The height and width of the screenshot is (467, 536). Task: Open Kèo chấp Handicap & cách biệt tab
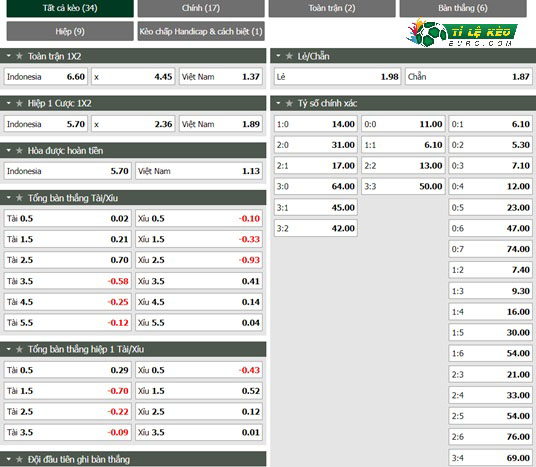point(201,31)
